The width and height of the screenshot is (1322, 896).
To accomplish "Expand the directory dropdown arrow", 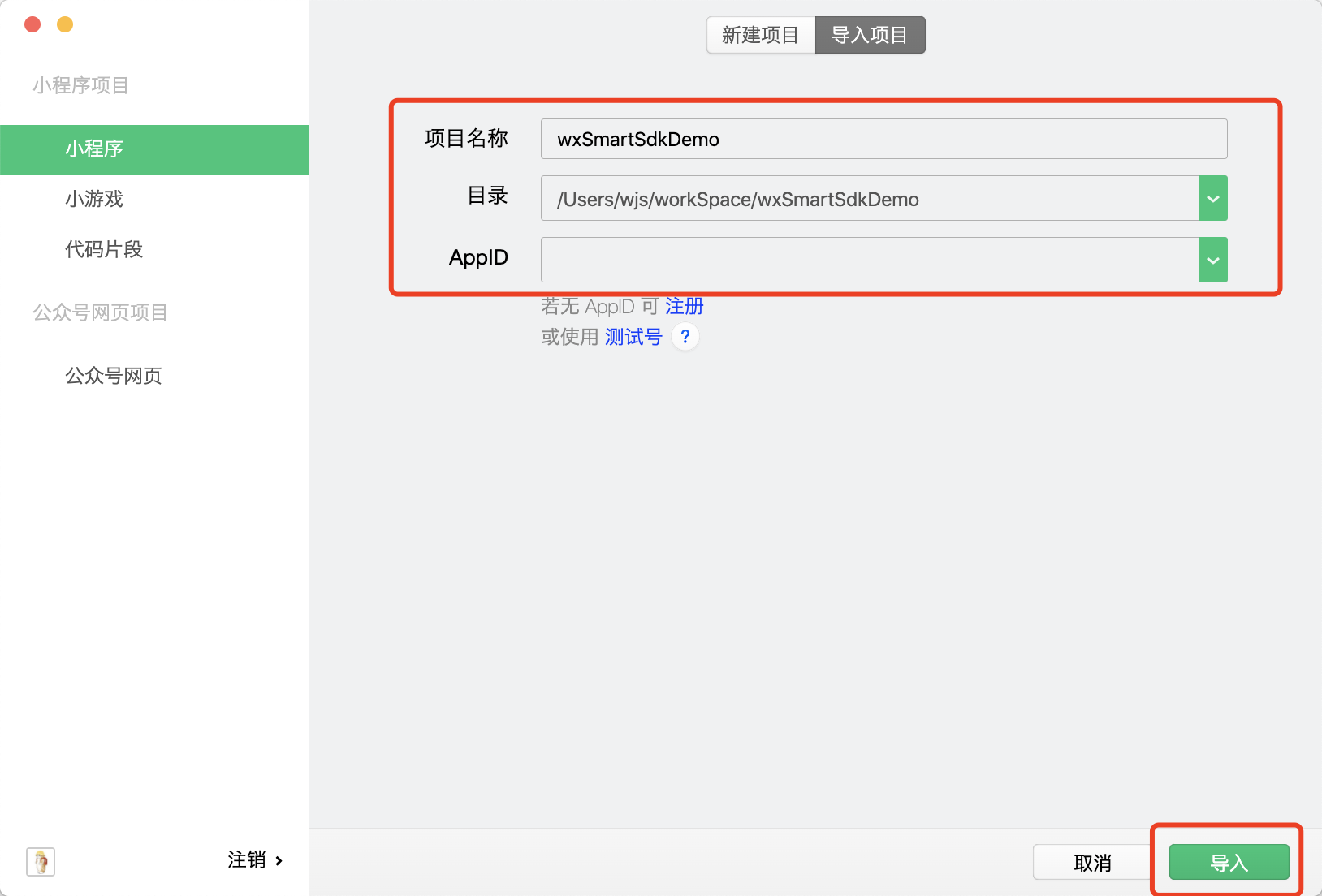I will click(x=1213, y=198).
